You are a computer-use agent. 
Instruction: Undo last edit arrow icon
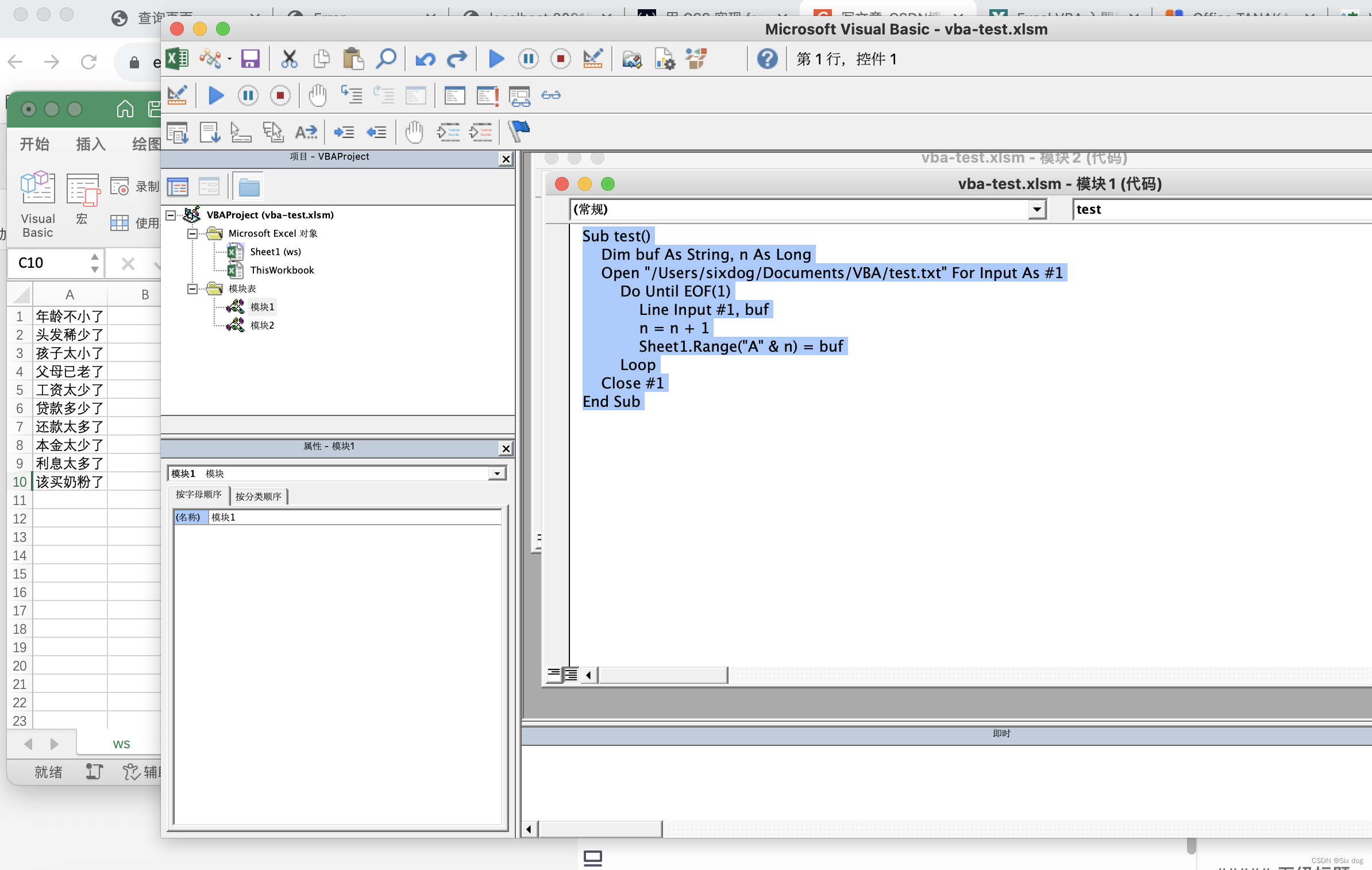pos(425,59)
